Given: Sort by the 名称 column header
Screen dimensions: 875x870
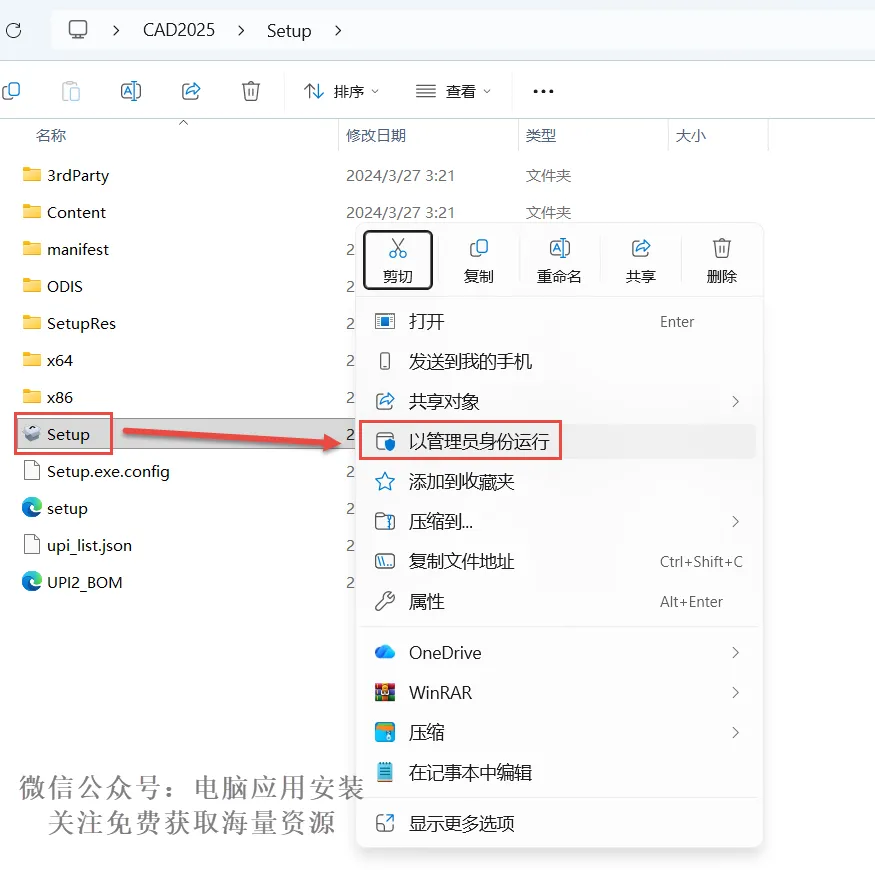Looking at the screenshot, I should coord(51,136).
